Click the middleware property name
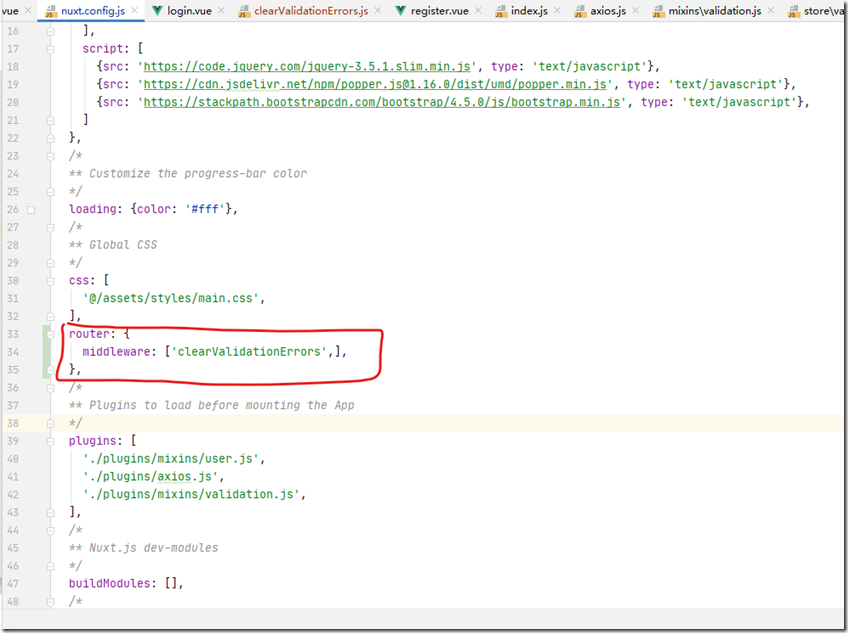 tap(116, 352)
